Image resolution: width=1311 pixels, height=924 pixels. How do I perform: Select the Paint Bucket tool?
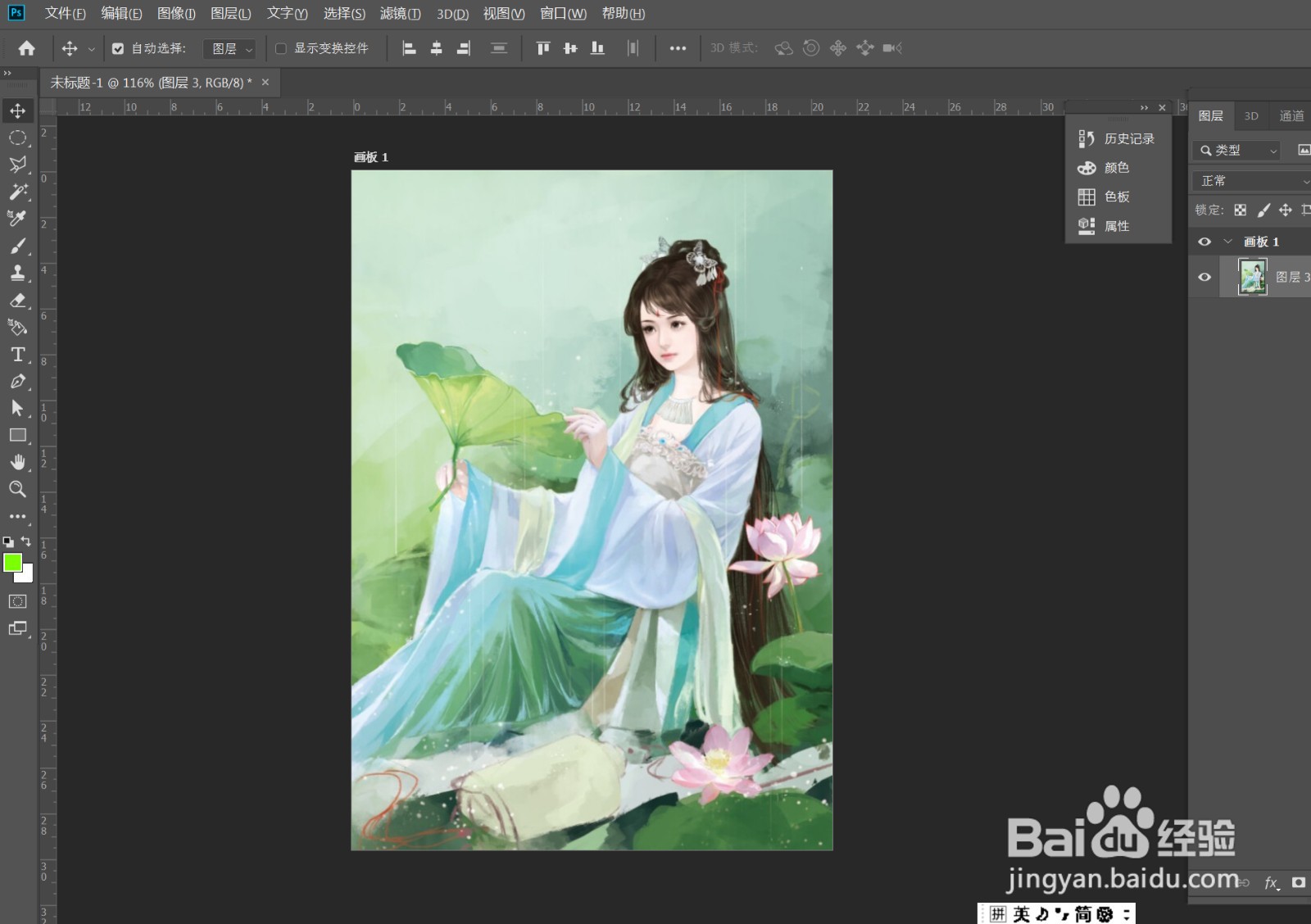[x=17, y=327]
